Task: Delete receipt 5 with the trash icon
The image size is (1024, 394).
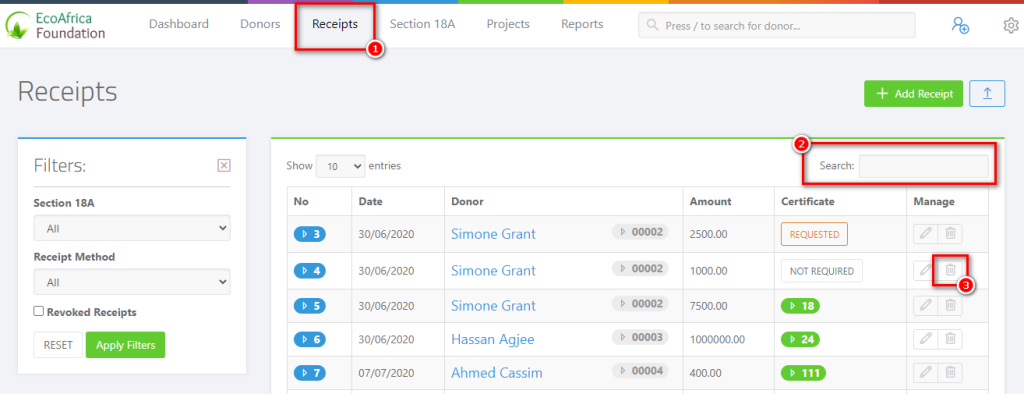Action: click(x=950, y=304)
